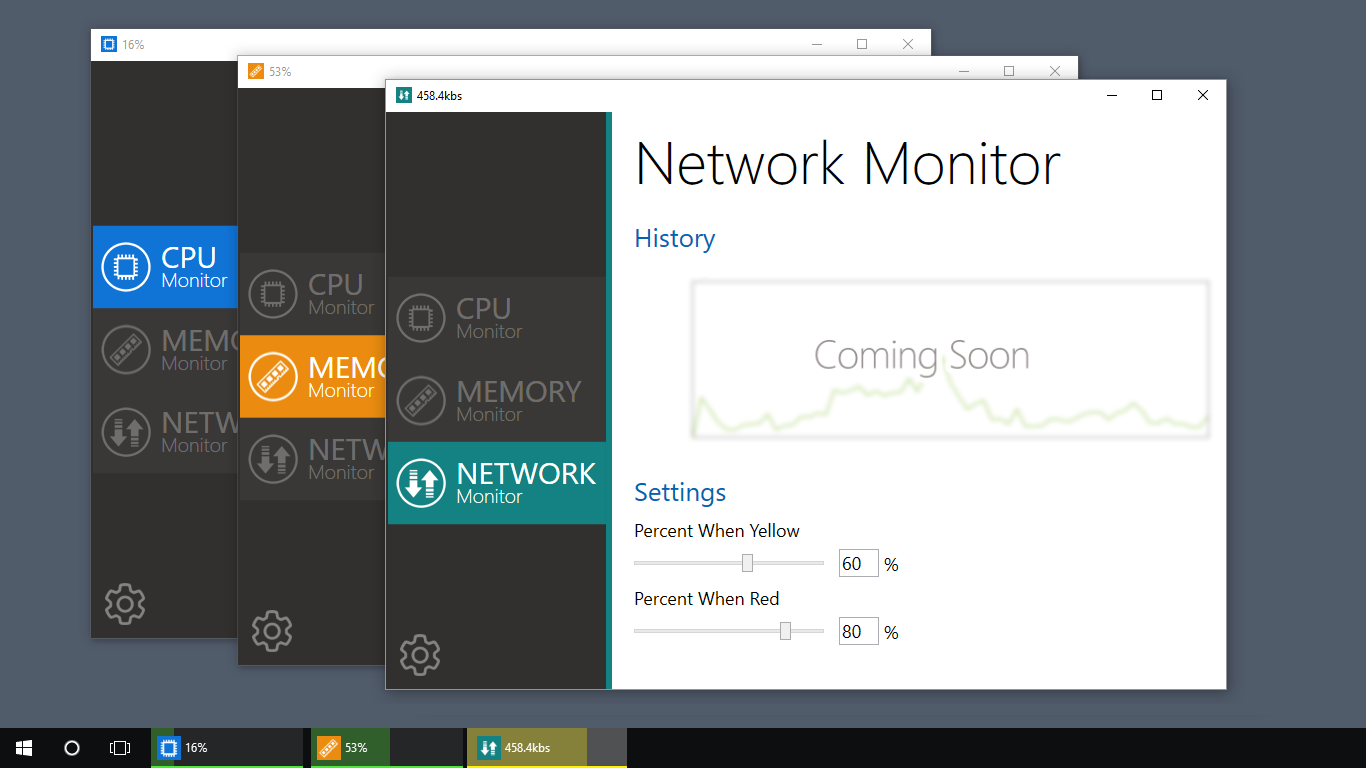
Task: Open settings gear in the 458.4kbs window
Action: [x=420, y=655]
